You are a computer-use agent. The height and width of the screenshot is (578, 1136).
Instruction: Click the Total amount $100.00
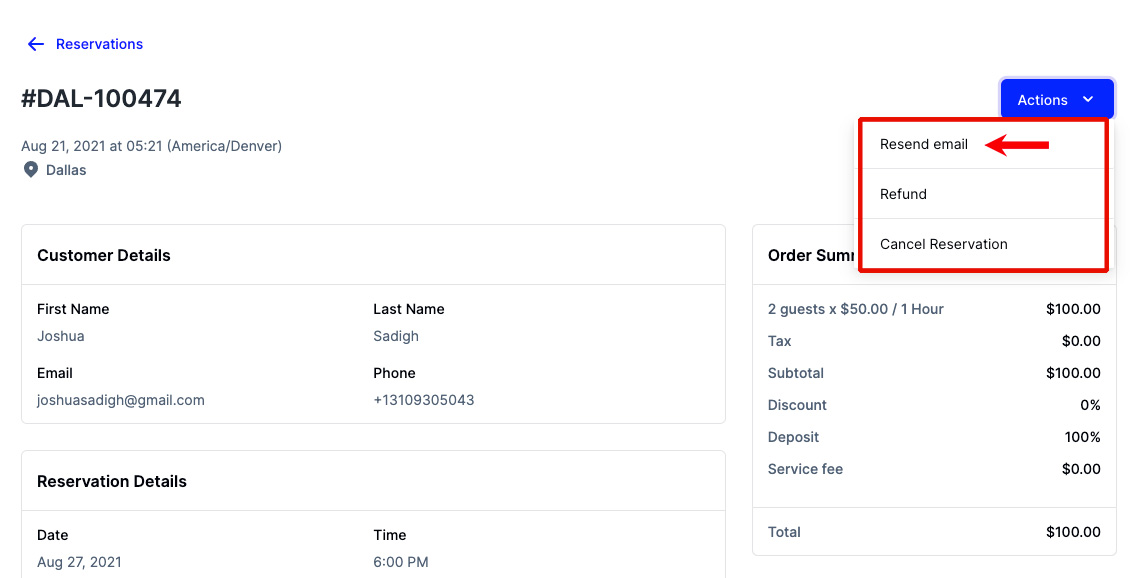tap(1073, 532)
